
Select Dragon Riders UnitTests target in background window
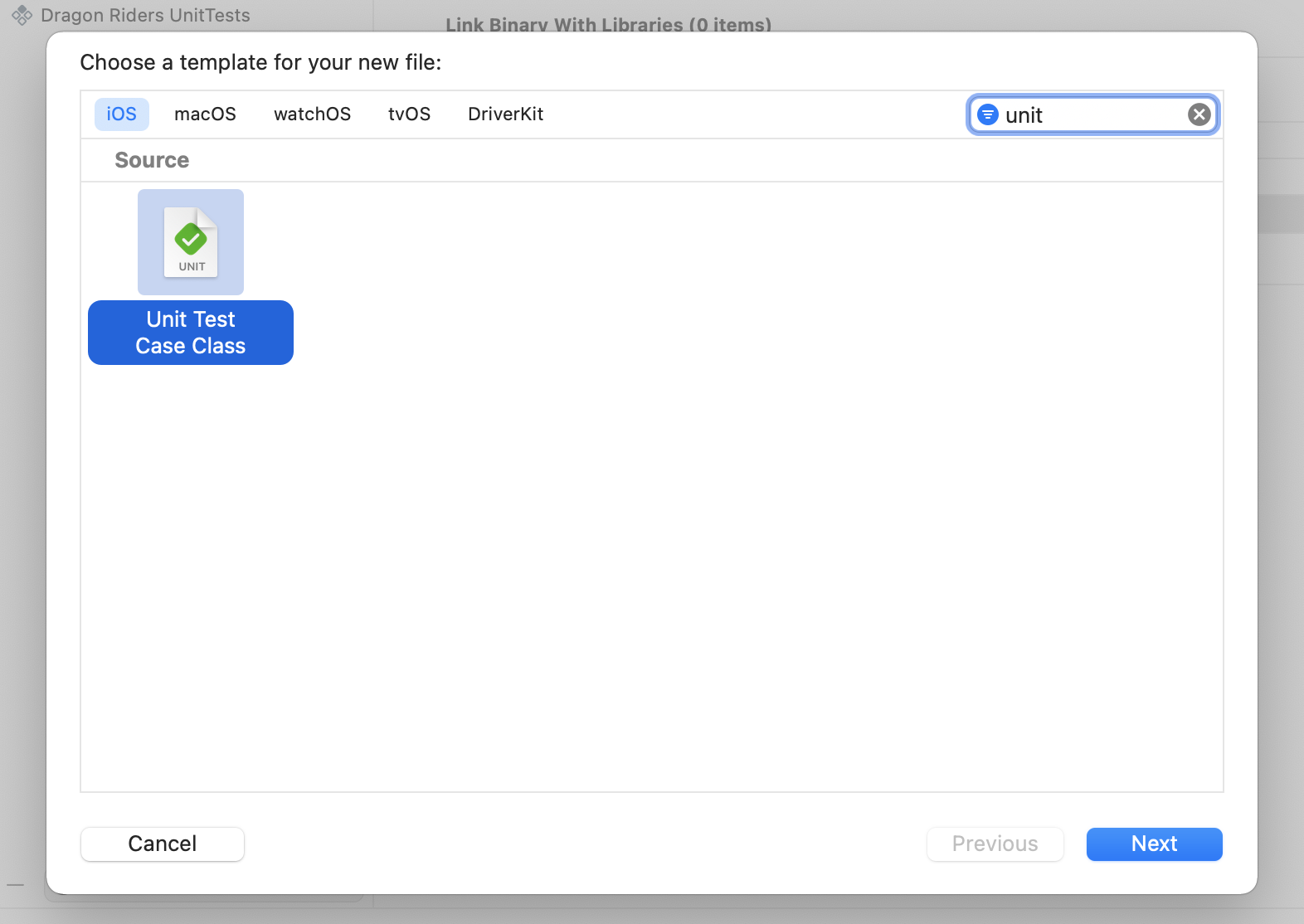coord(145,16)
